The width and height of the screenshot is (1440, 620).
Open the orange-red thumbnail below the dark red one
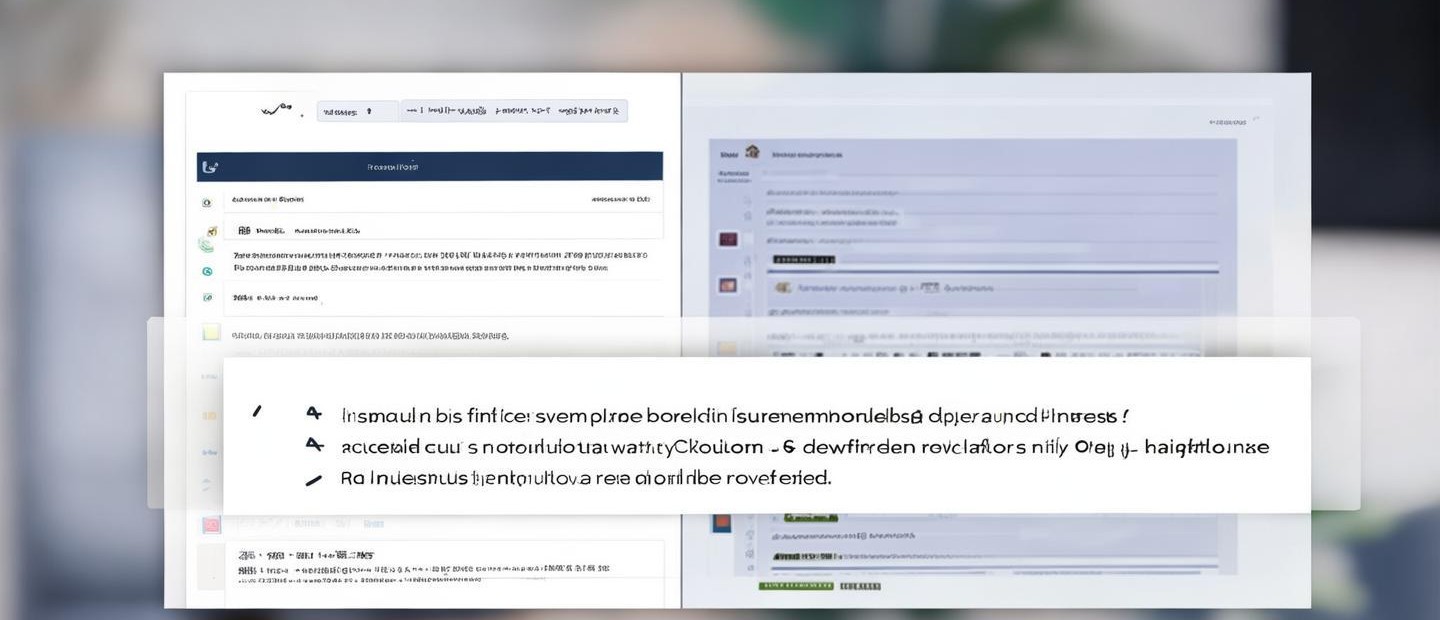728,286
